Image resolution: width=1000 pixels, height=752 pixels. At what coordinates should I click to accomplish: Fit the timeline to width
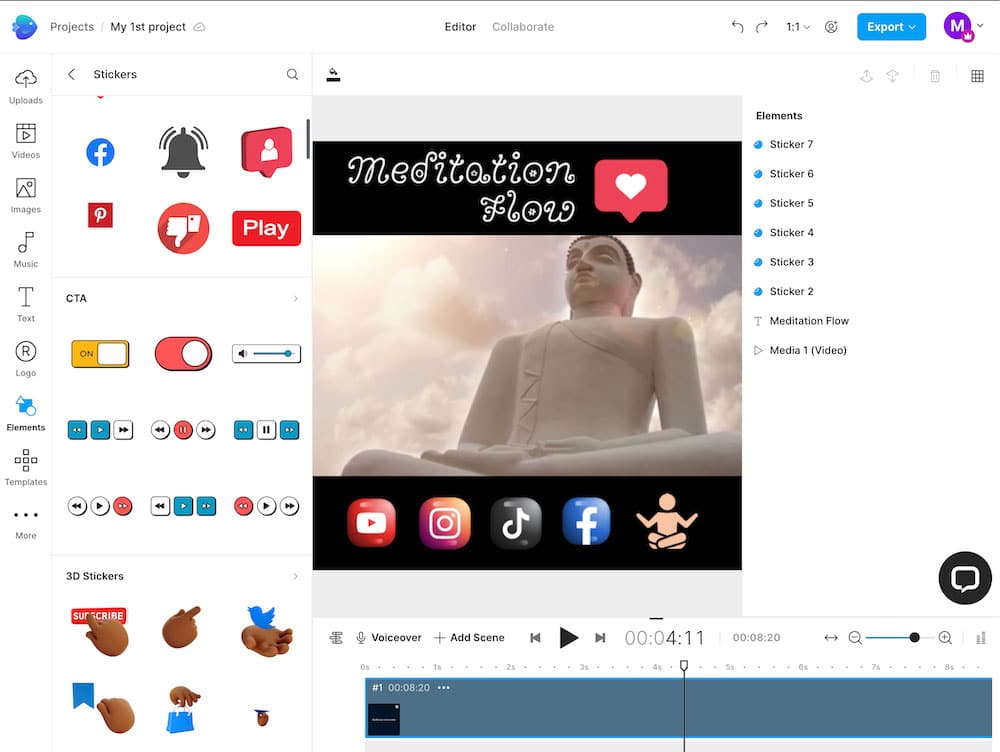(830, 637)
